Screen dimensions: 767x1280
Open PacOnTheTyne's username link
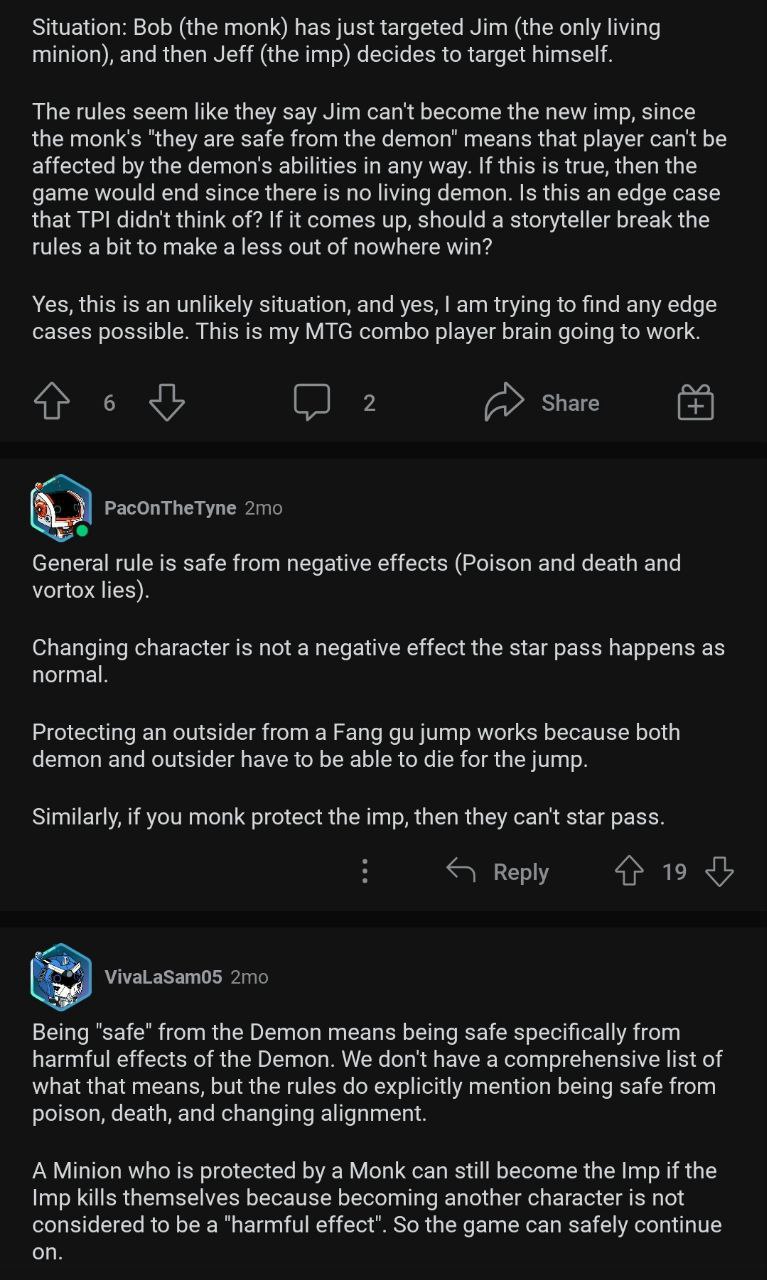click(170, 508)
